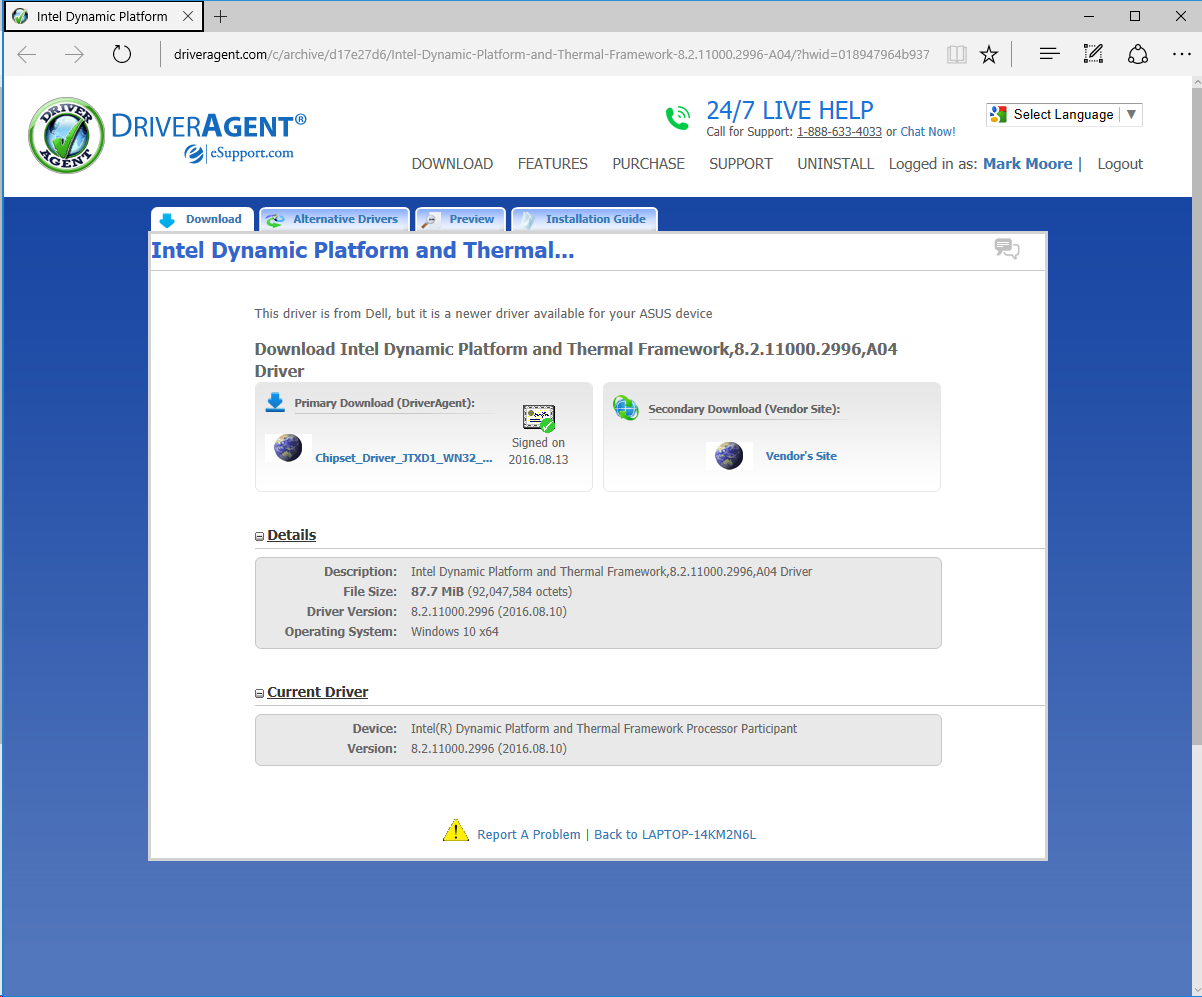
Task: Click the Primary Download arrow icon
Action: click(275, 402)
